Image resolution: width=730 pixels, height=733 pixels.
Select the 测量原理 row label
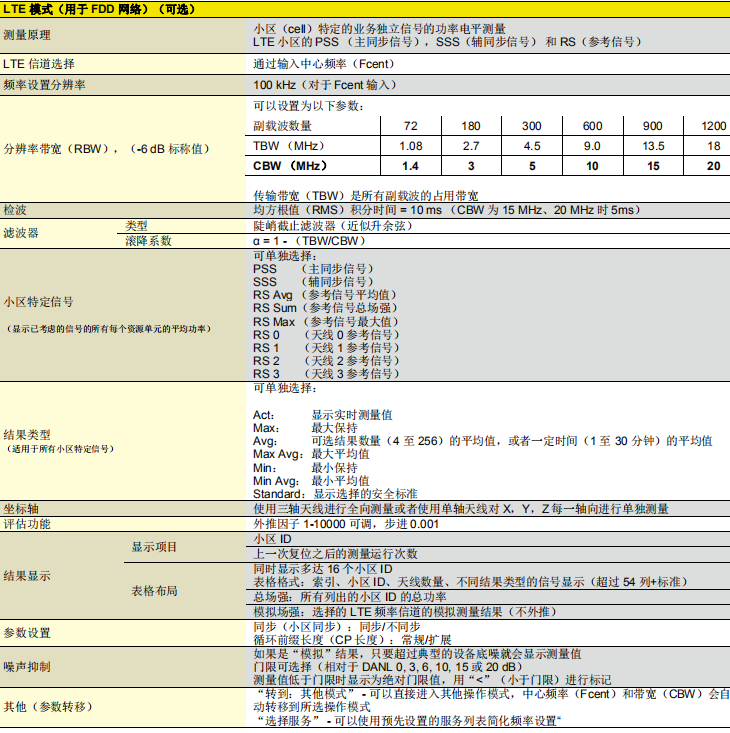[x=27, y=35]
